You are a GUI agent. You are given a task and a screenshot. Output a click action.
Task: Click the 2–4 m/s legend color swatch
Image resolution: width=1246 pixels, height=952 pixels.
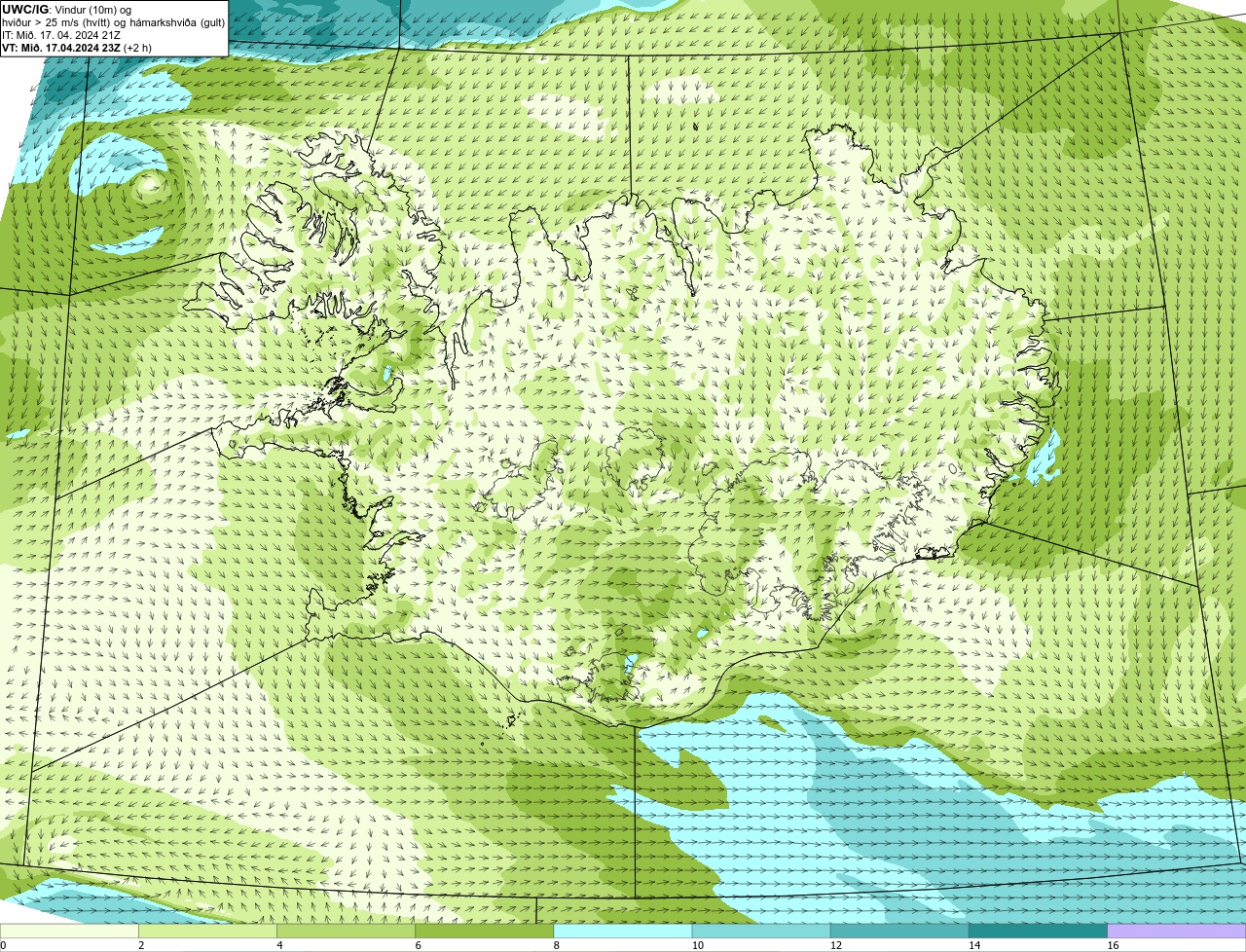point(207,931)
